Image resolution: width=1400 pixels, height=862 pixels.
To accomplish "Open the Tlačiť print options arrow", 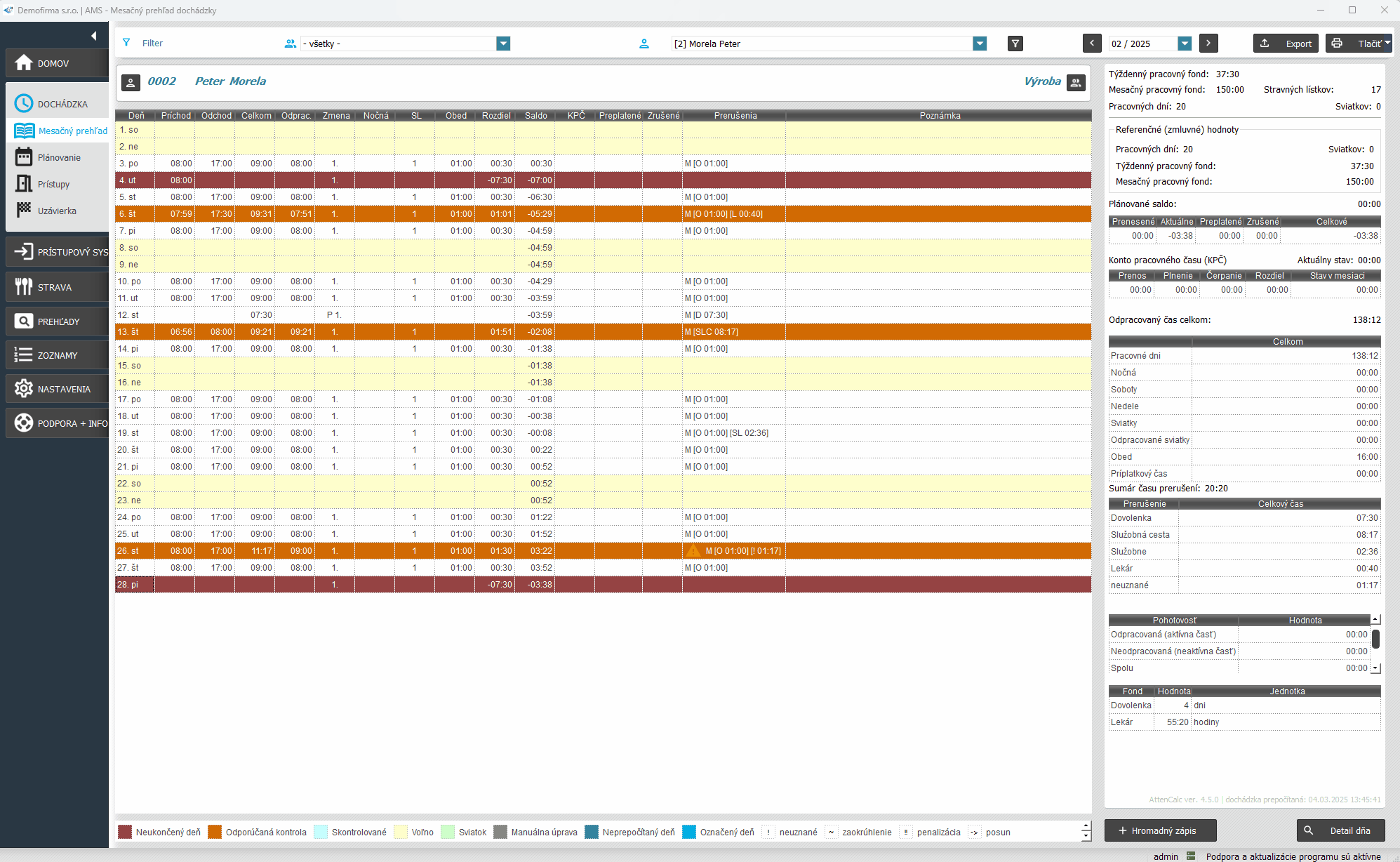I will coord(1387,44).
